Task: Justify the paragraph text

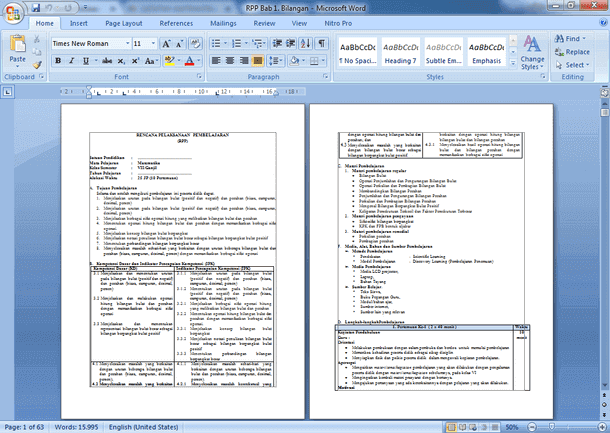Action: (x=258, y=60)
